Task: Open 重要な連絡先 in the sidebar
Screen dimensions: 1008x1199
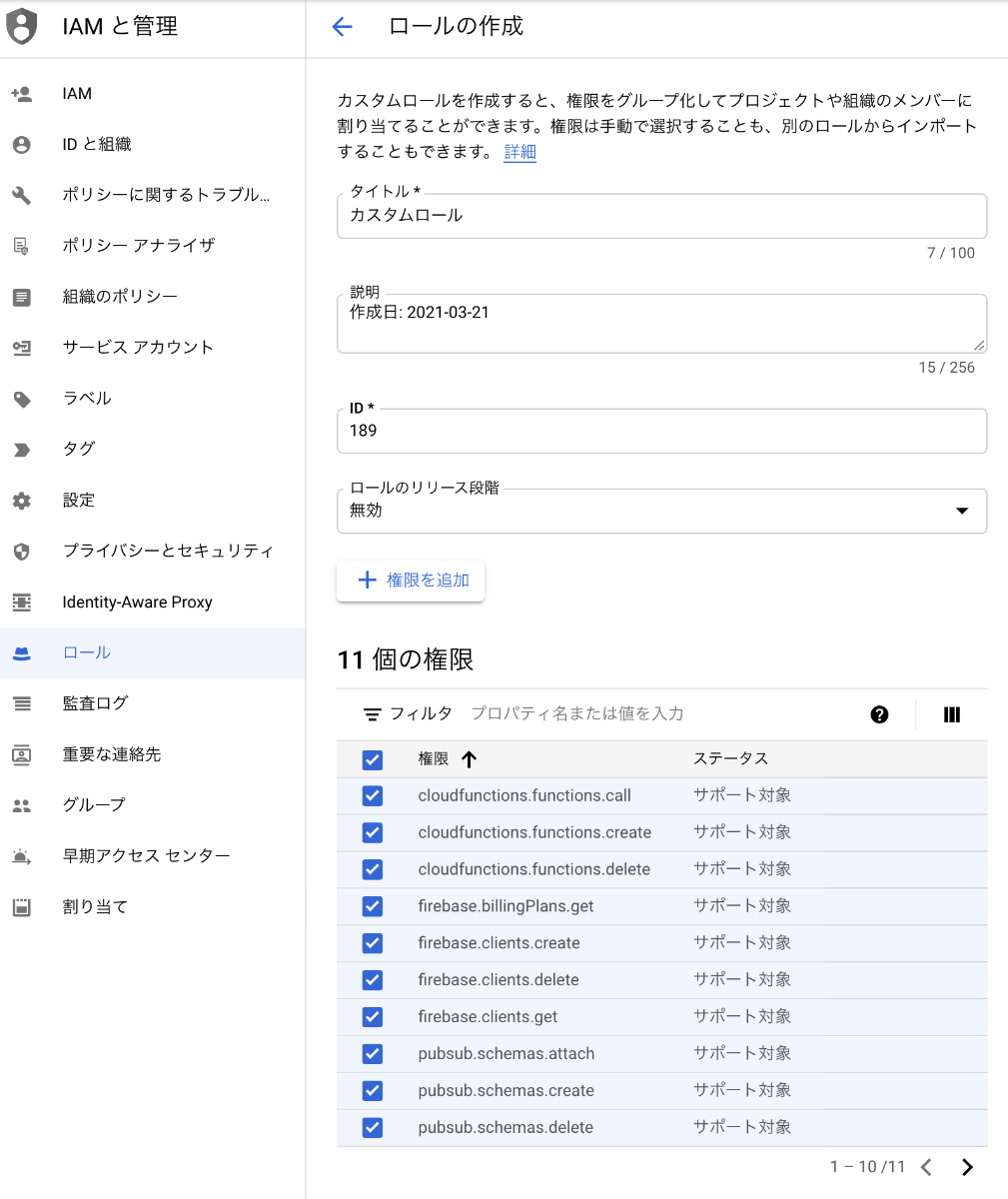Action: [153, 754]
